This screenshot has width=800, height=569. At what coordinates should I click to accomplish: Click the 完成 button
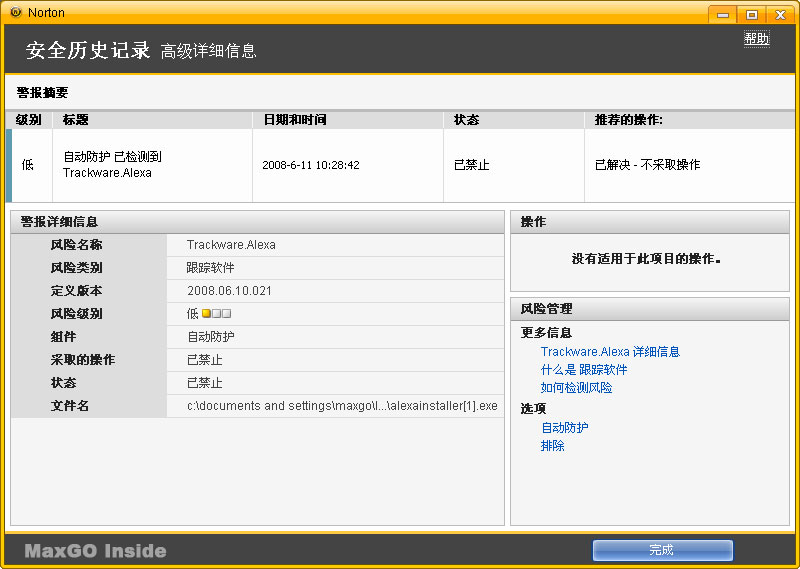pos(662,550)
